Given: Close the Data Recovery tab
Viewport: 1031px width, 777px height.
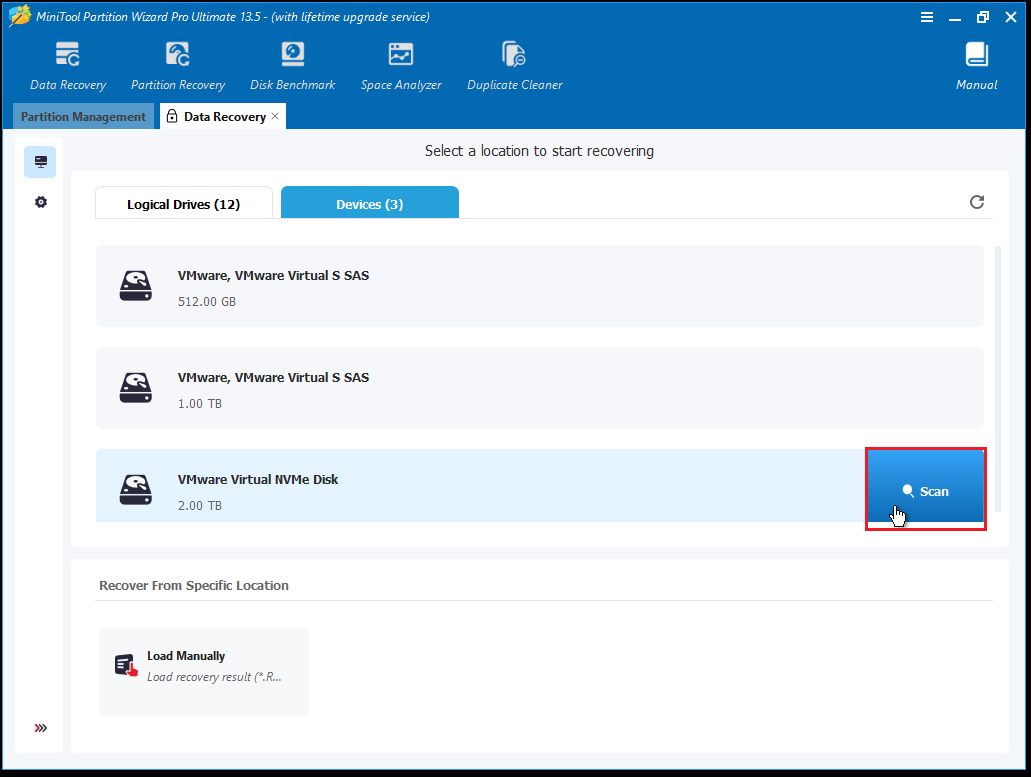Looking at the screenshot, I should (275, 116).
